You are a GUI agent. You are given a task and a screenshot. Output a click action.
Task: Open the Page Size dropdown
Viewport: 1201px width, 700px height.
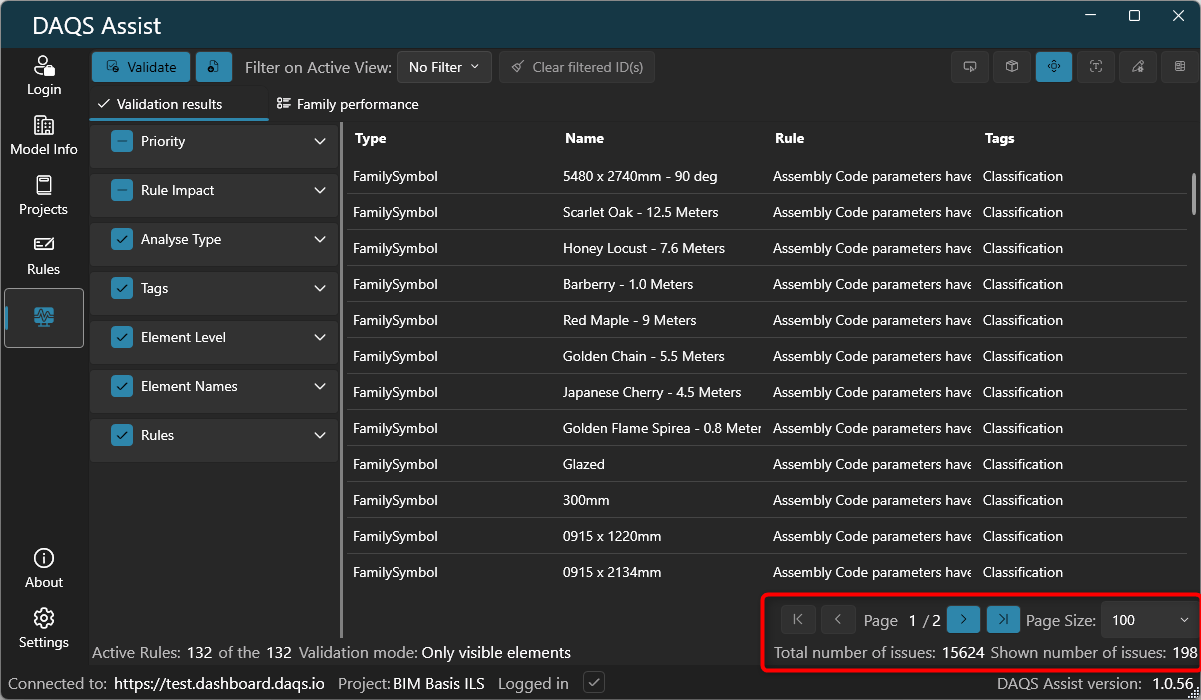pos(1150,620)
